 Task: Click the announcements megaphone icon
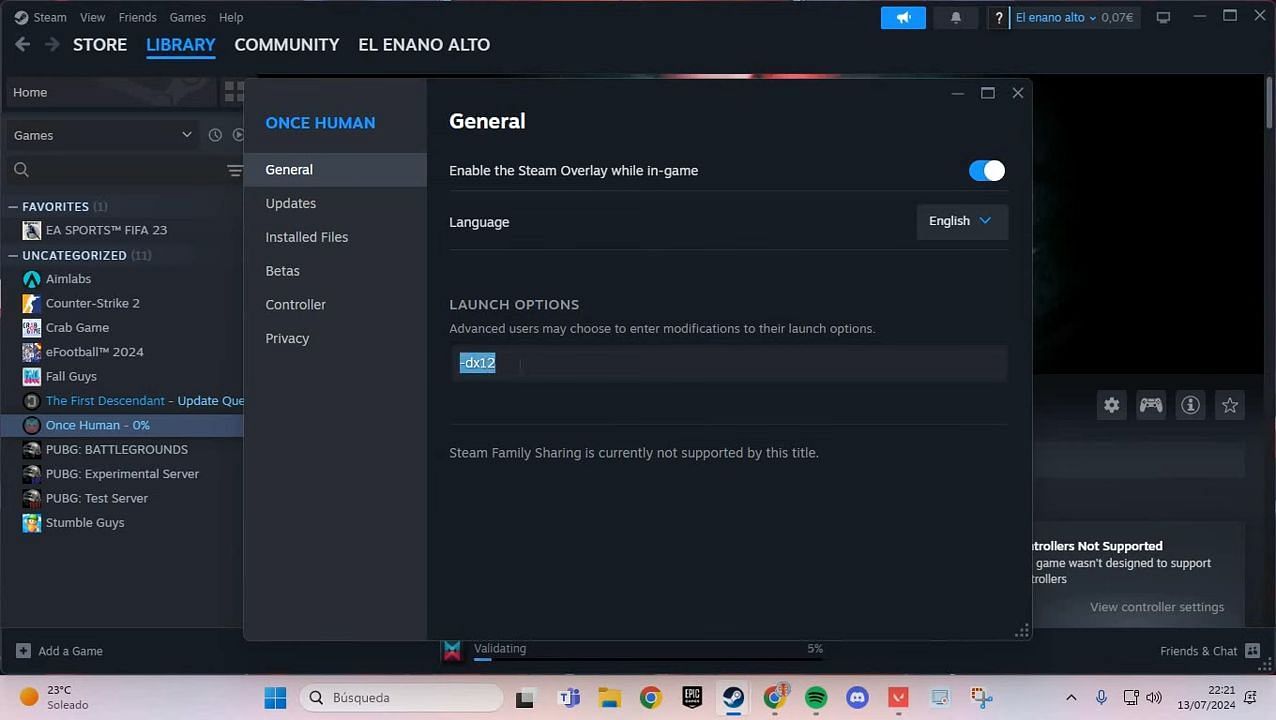(903, 17)
